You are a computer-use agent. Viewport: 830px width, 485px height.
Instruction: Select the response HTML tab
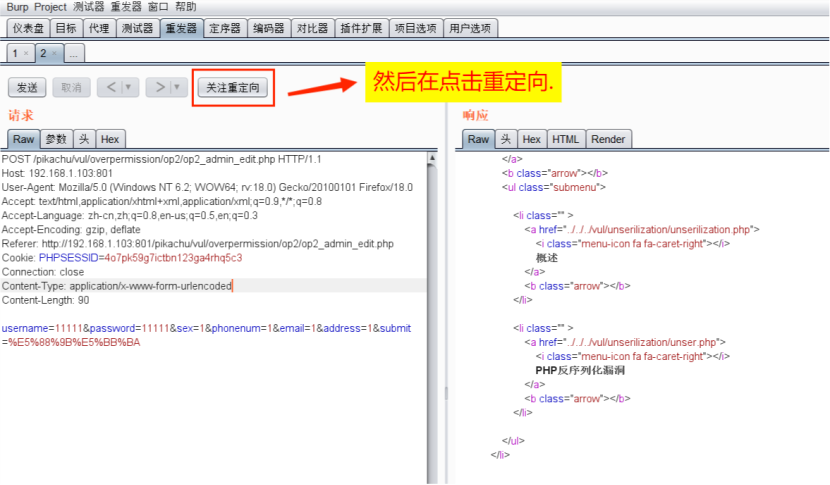coord(566,139)
